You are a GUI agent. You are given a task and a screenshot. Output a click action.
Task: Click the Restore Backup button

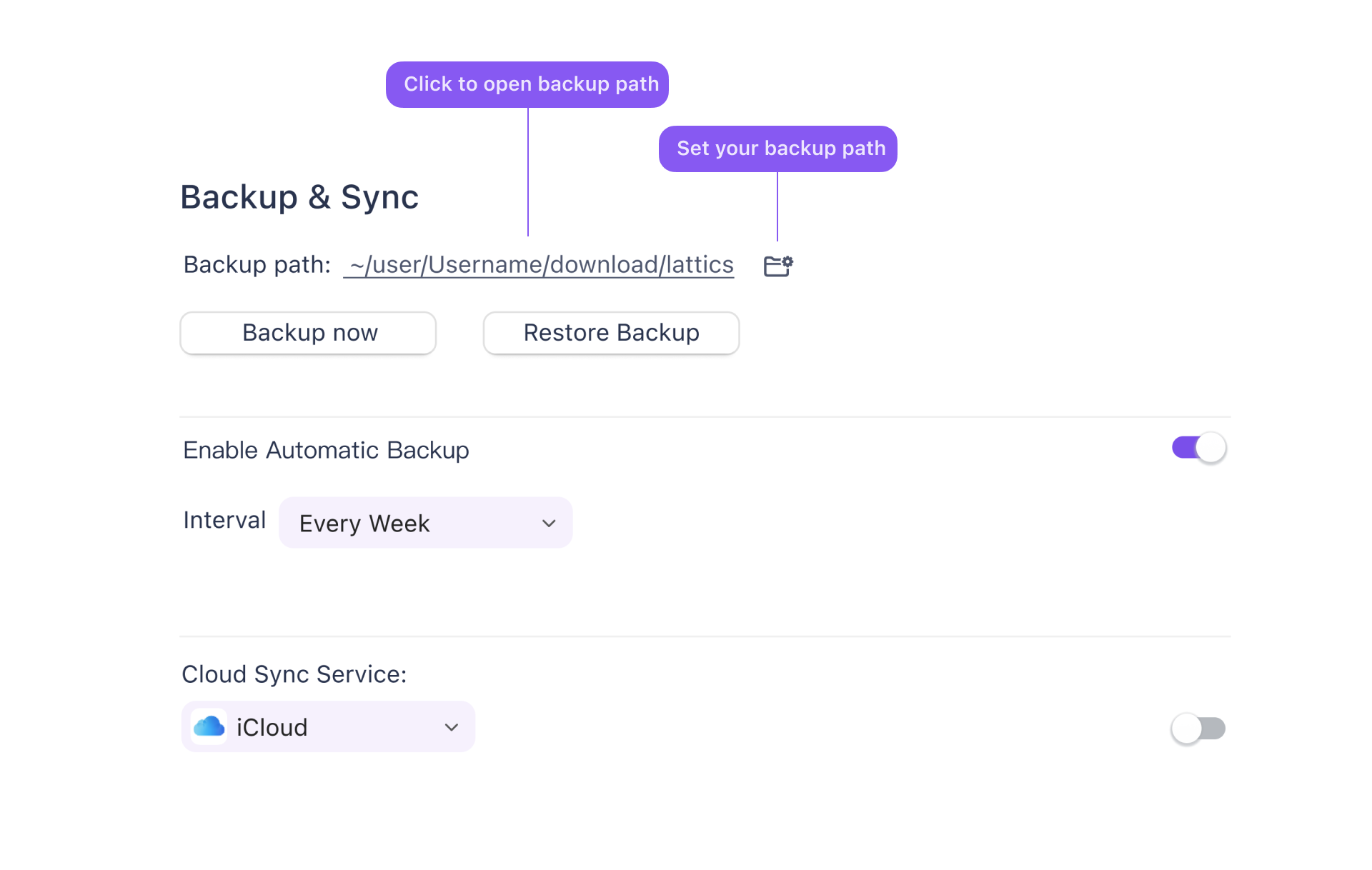pos(611,333)
